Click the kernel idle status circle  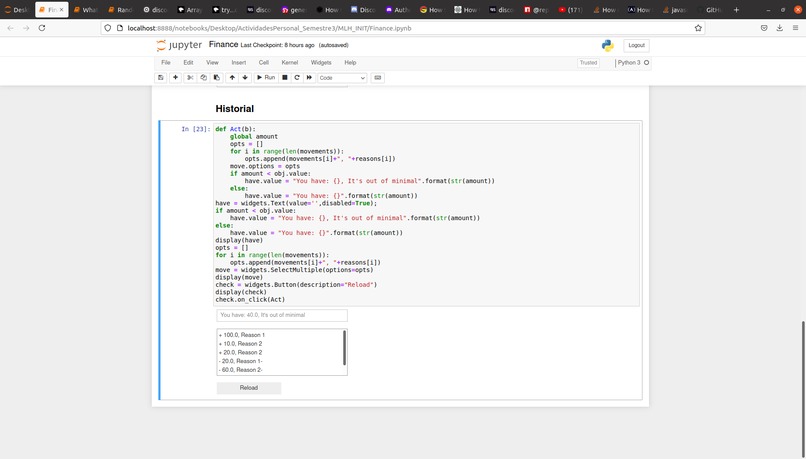tap(647, 63)
